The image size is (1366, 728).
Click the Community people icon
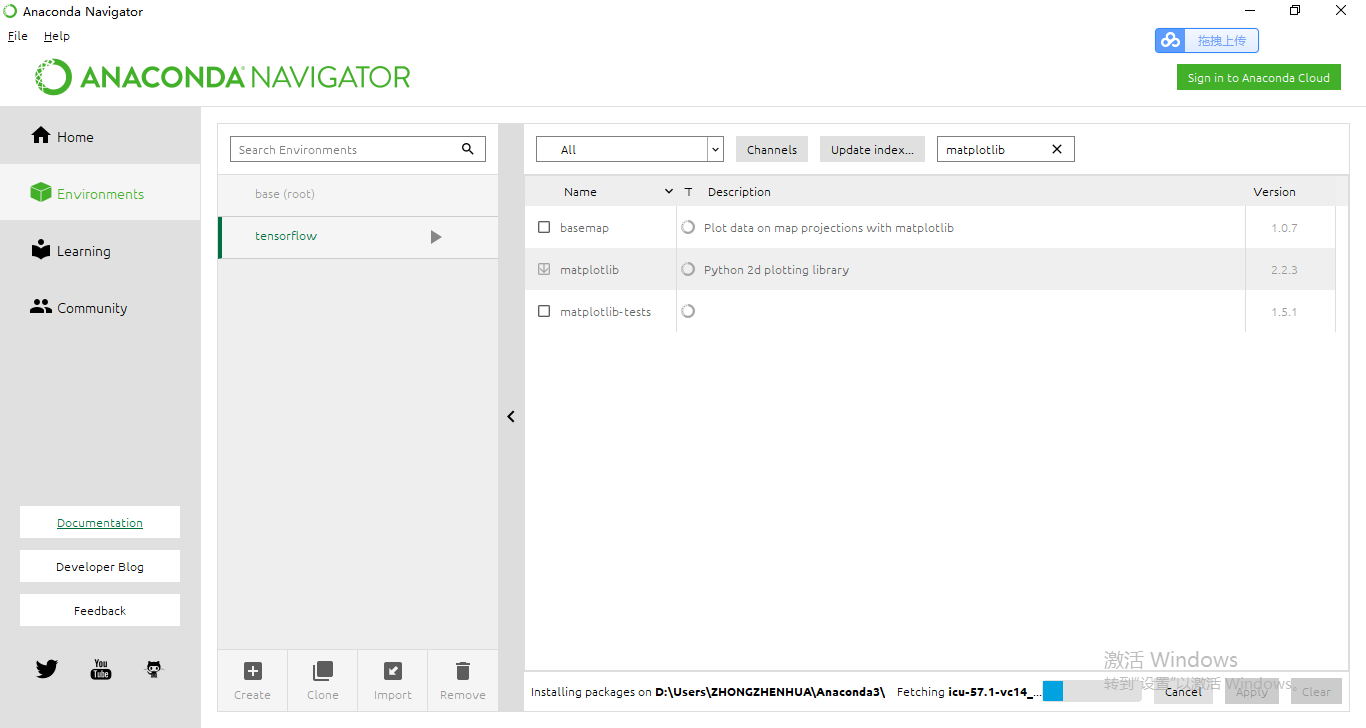(x=41, y=307)
